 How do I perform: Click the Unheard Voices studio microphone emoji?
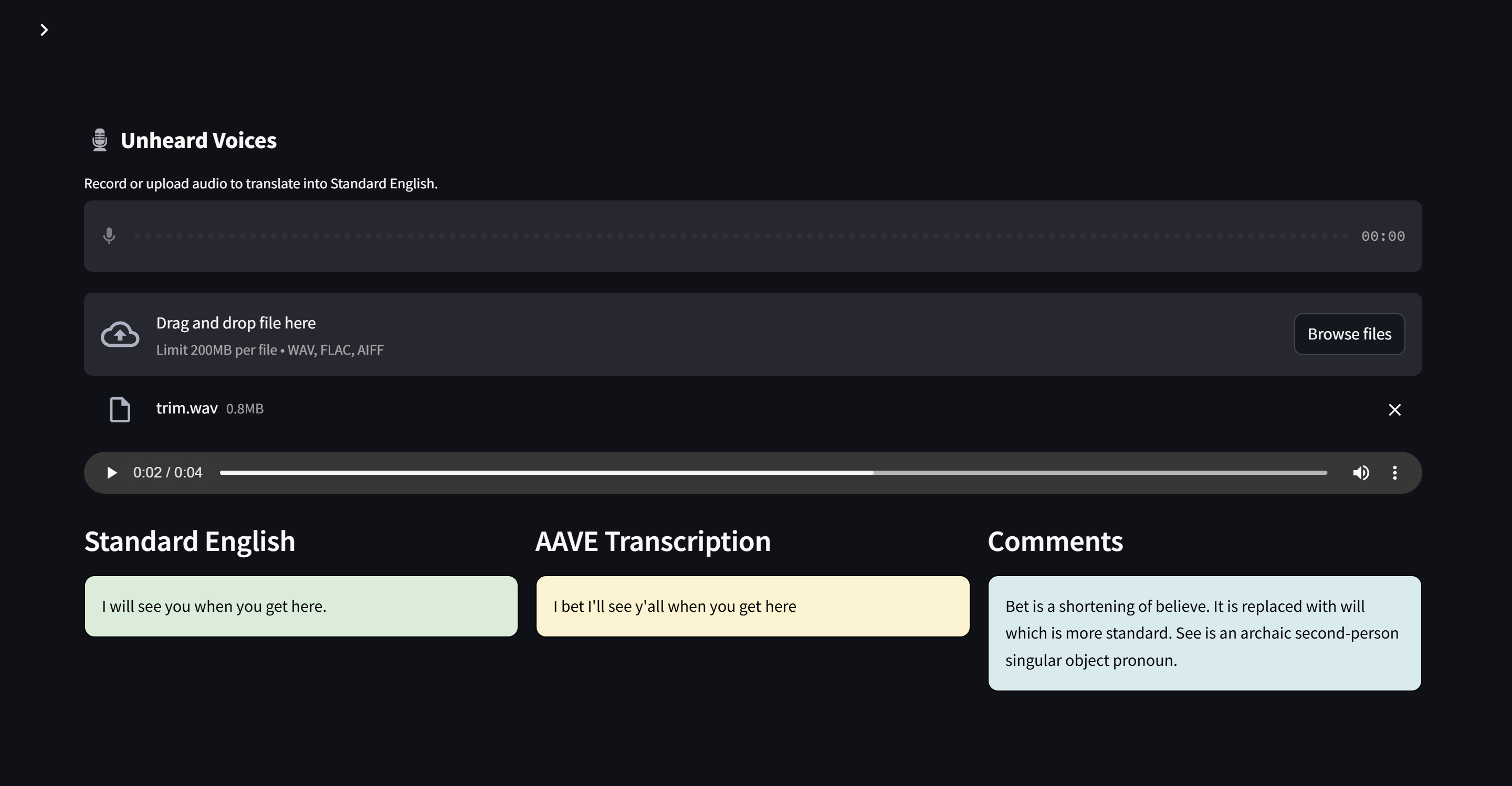click(x=100, y=140)
